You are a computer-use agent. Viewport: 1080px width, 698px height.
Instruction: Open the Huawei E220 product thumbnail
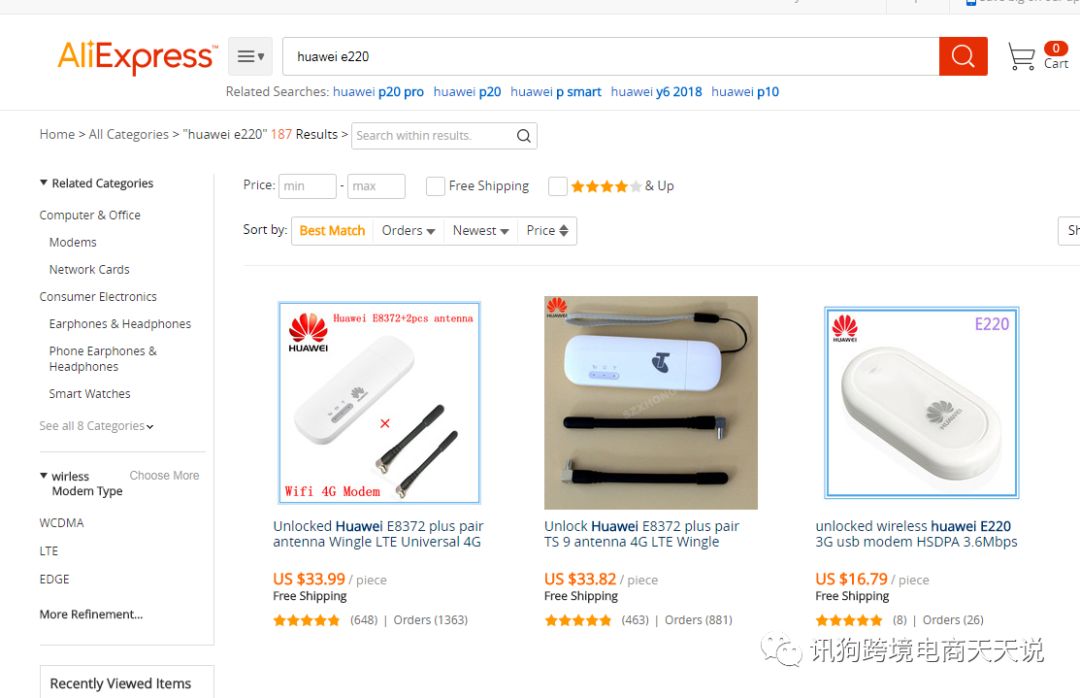point(922,402)
